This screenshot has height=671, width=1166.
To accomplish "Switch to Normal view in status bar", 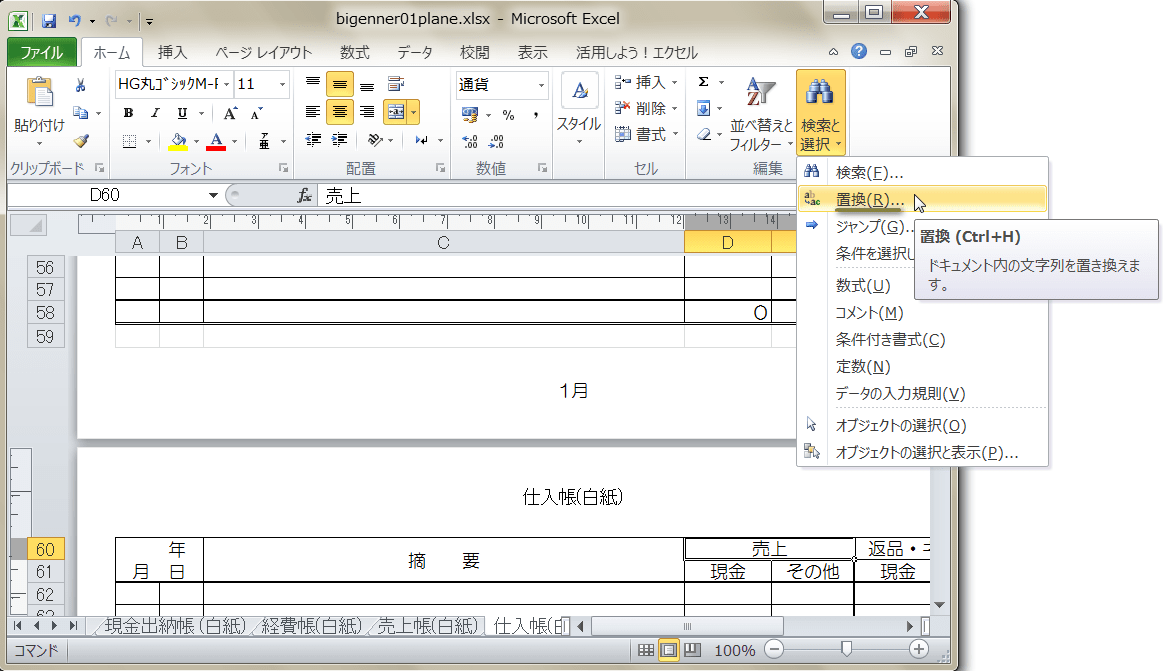I will pos(645,650).
